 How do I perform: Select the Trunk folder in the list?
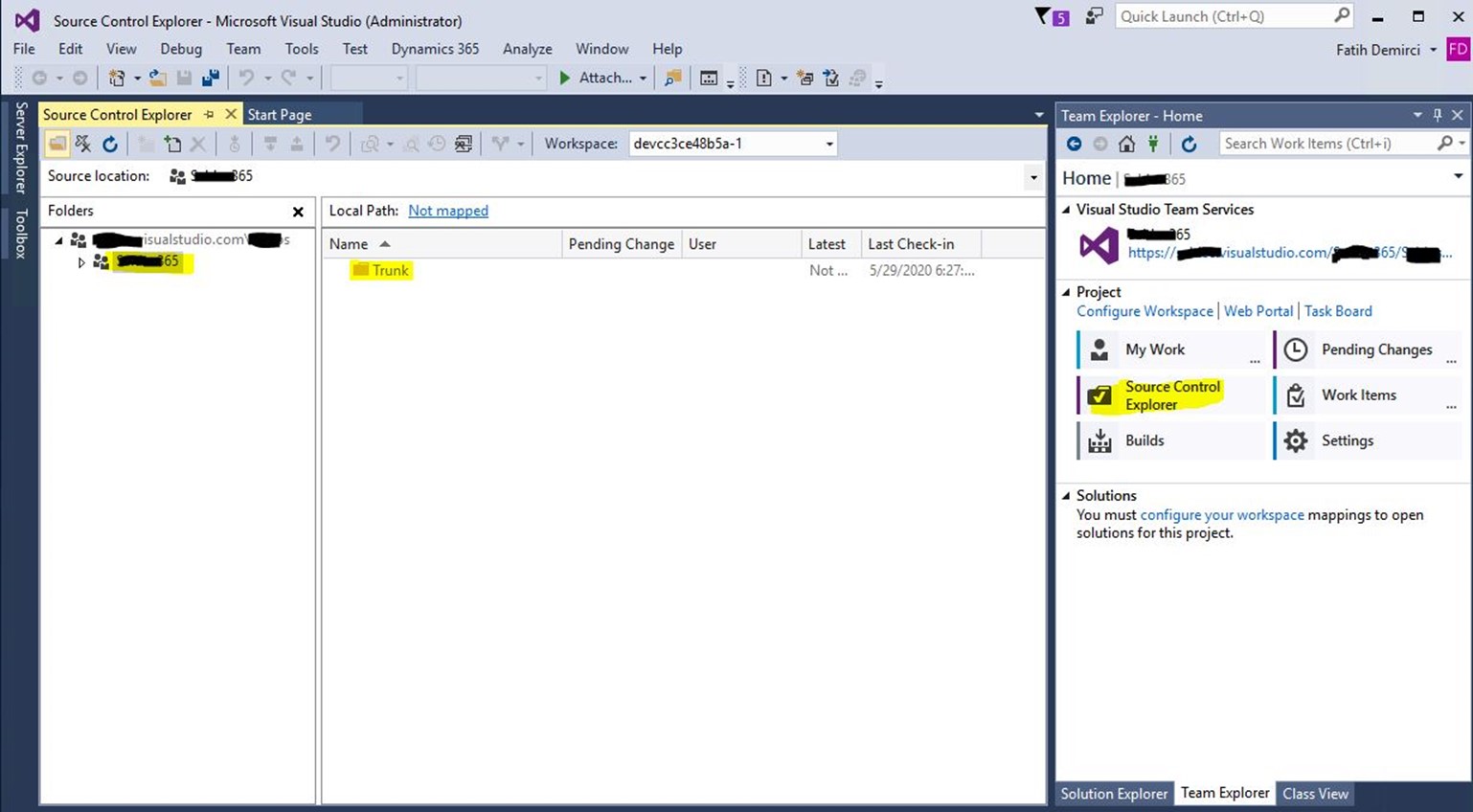[390, 271]
